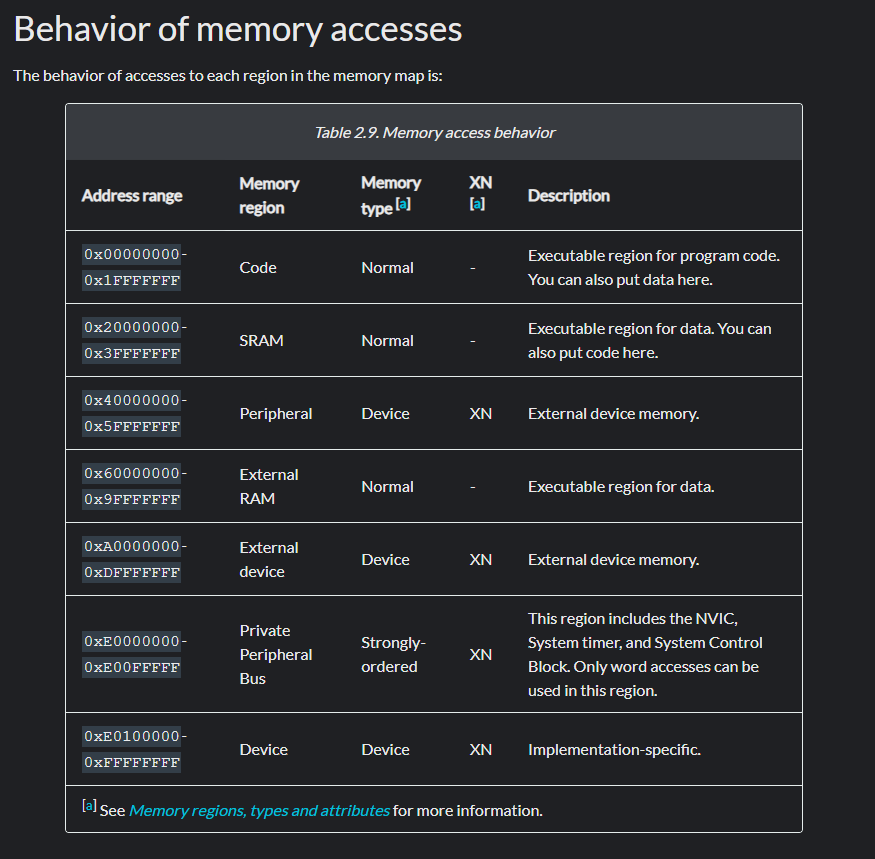
Task: Click the 0x20000000 SRAM start address
Action: [131, 328]
